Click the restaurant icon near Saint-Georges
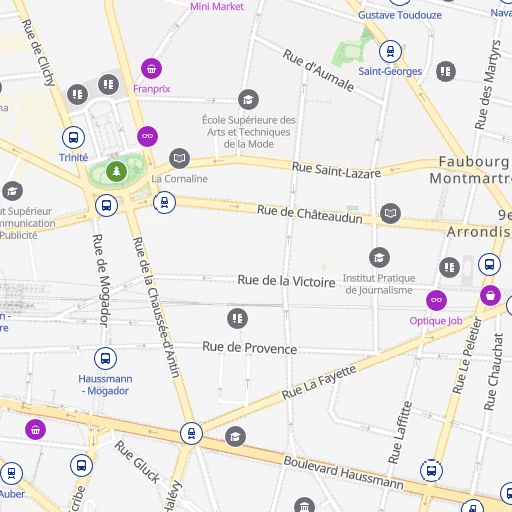 pos(446,71)
